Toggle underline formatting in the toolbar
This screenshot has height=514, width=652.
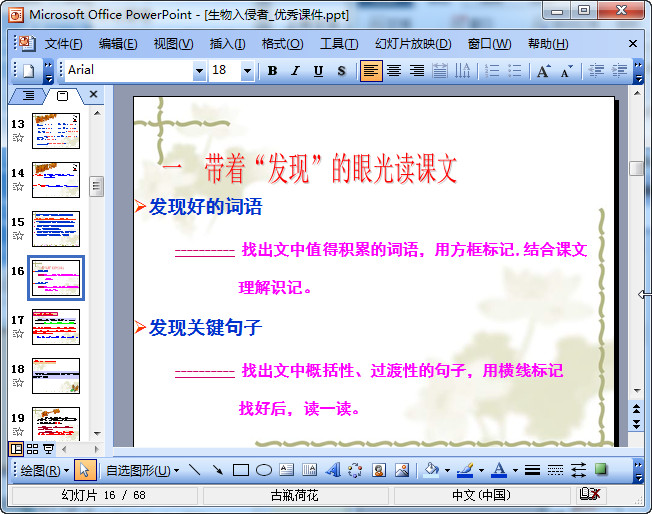tap(318, 71)
